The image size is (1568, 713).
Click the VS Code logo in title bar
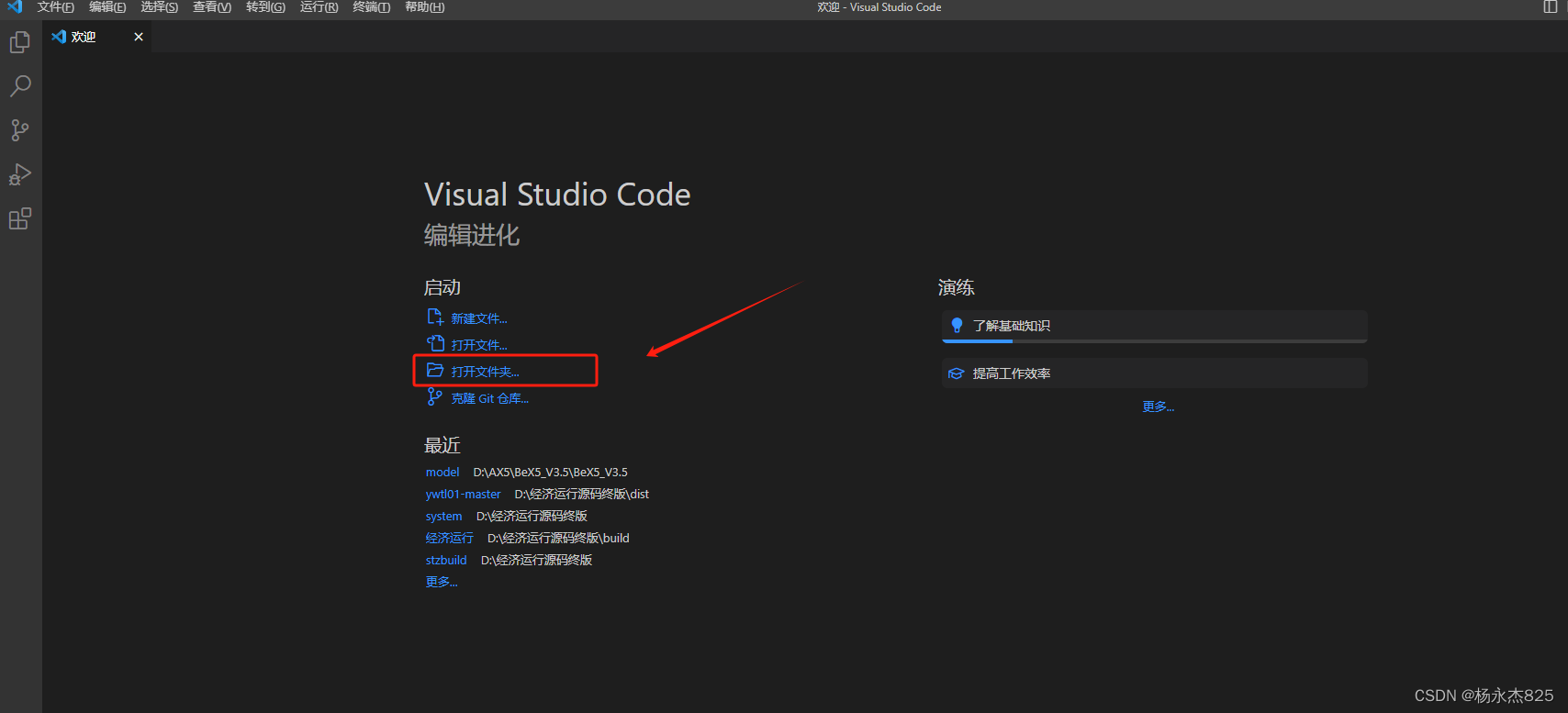pos(15,6)
